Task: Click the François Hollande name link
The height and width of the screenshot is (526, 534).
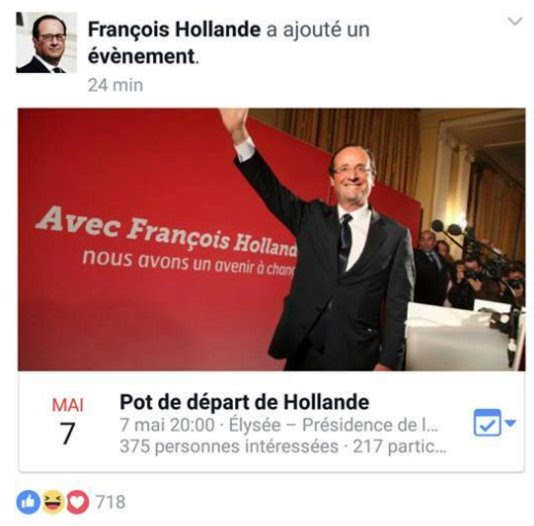Action: 174,29
